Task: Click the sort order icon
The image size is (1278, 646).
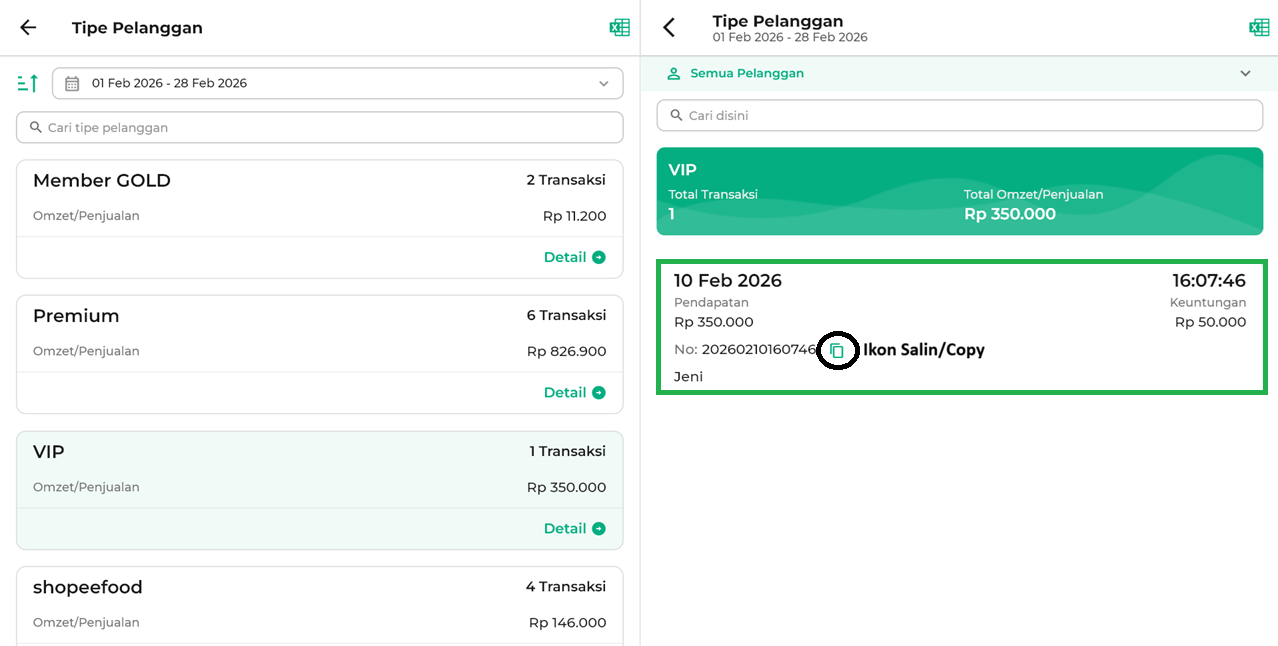Action: pyautogui.click(x=28, y=83)
